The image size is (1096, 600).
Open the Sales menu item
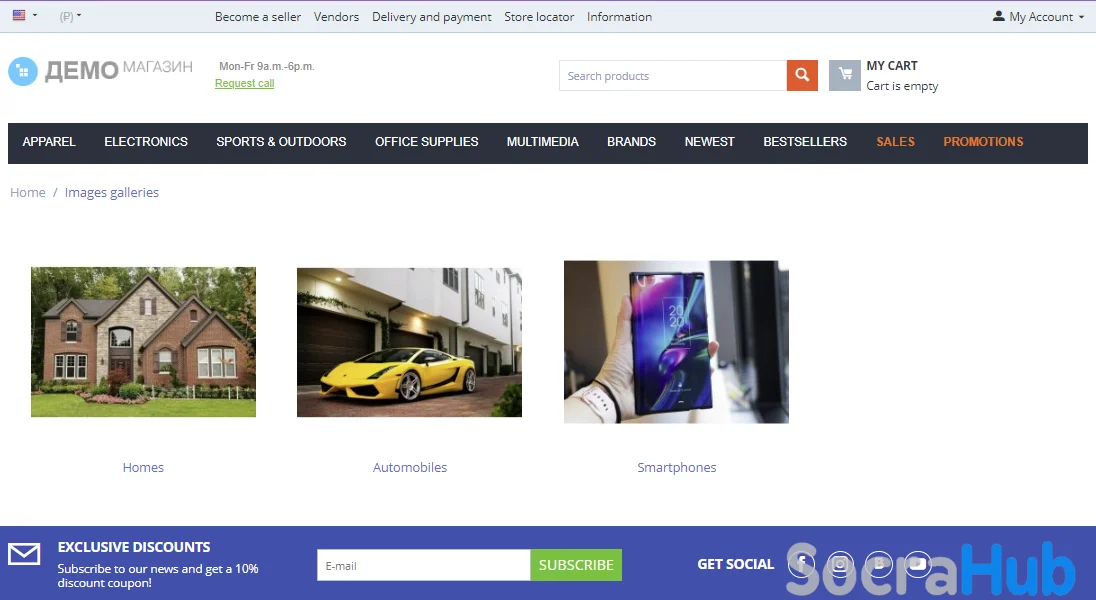tap(895, 142)
